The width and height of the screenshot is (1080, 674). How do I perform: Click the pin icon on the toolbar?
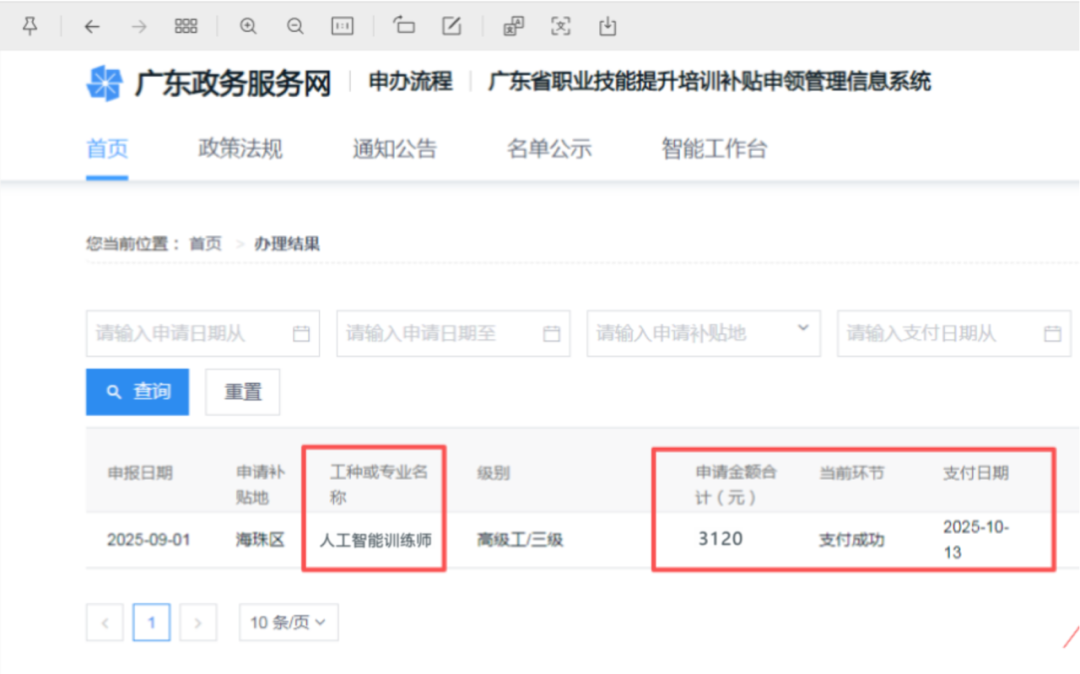click(31, 26)
